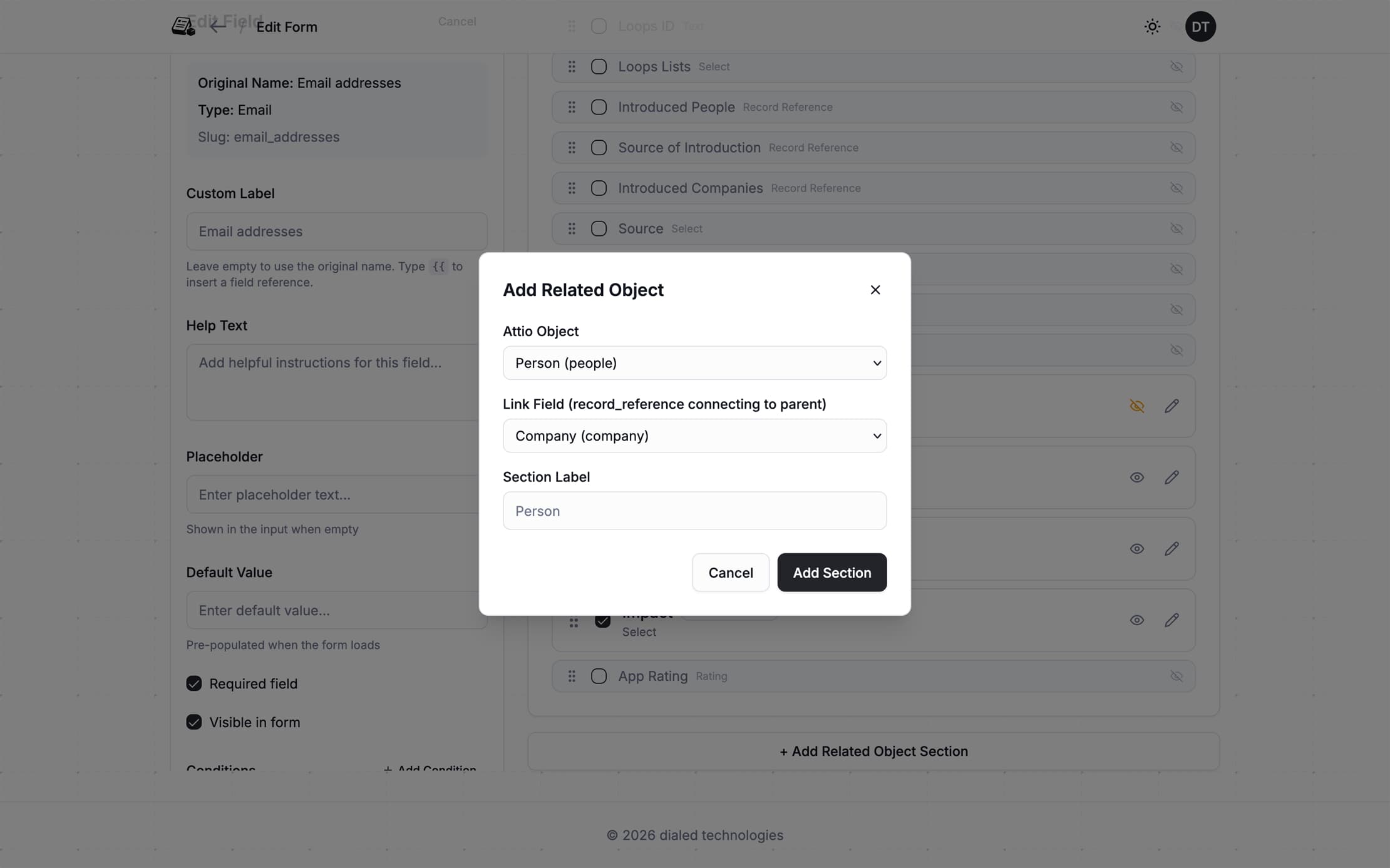Viewport: 1390px width, 868px height.
Task: Click the orange hidden-eye icon
Action: pyautogui.click(x=1136, y=406)
